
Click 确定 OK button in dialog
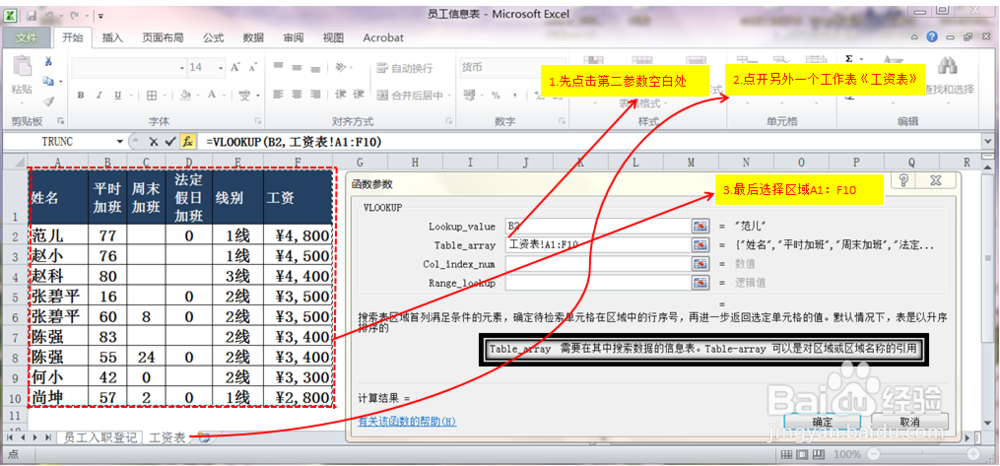[821, 421]
